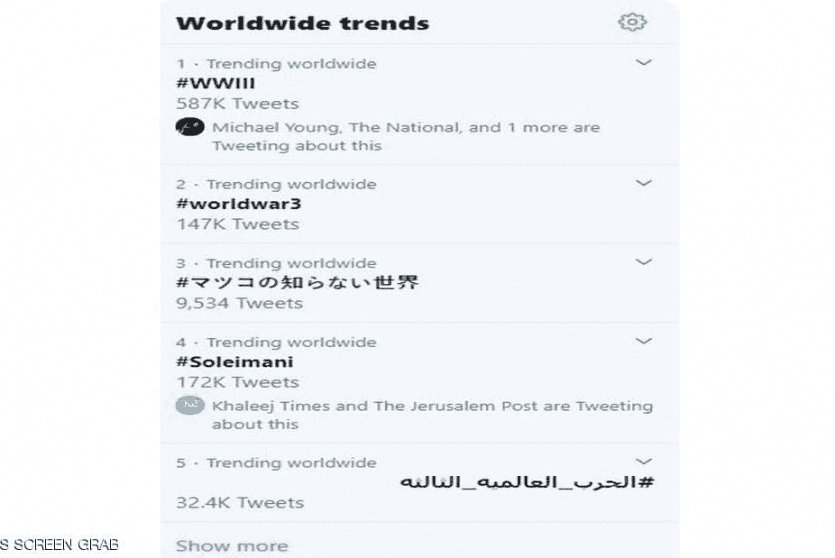Select the #worldwar3 trend
The width and height of the screenshot is (835, 558).
point(238,204)
